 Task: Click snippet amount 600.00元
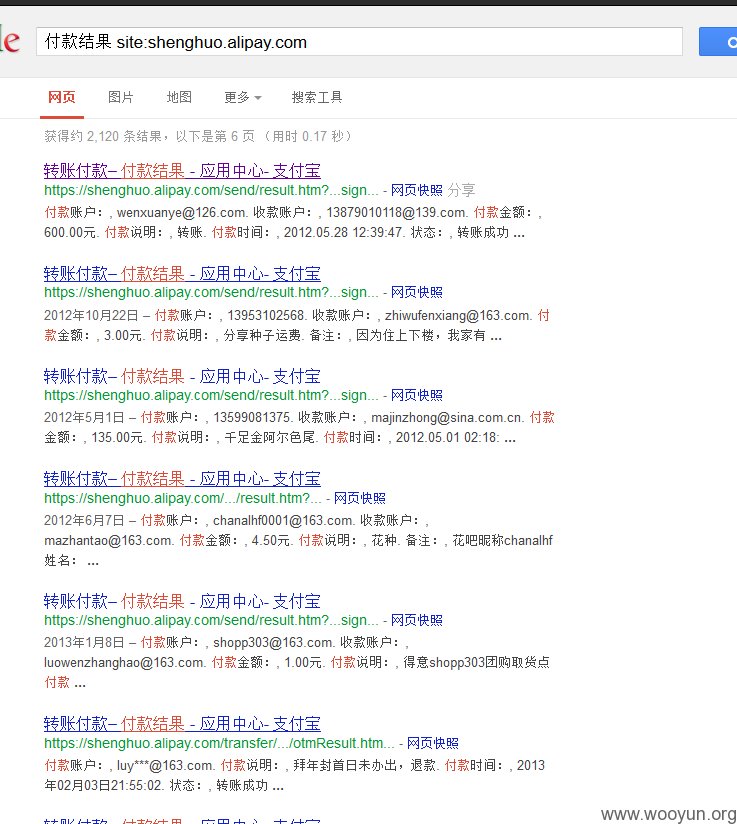pyautogui.click(x=70, y=233)
